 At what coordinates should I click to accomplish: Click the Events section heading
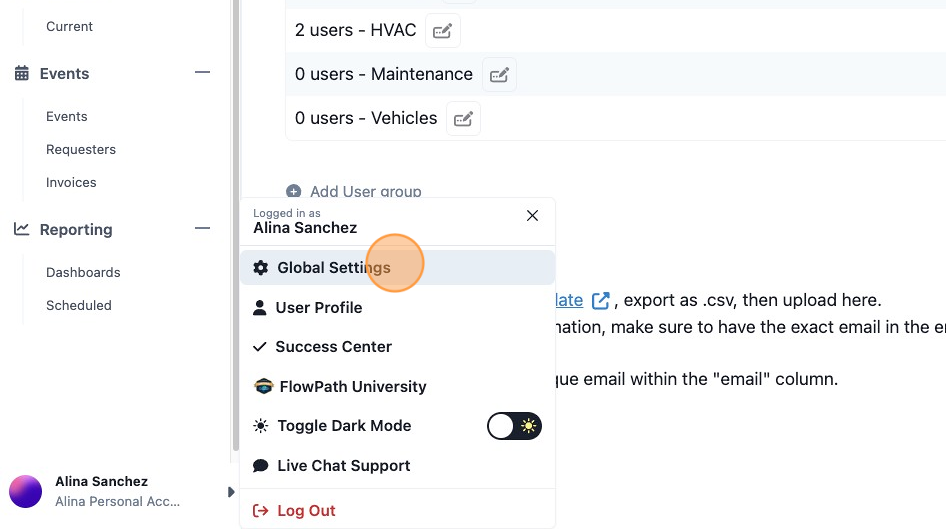[65, 74]
